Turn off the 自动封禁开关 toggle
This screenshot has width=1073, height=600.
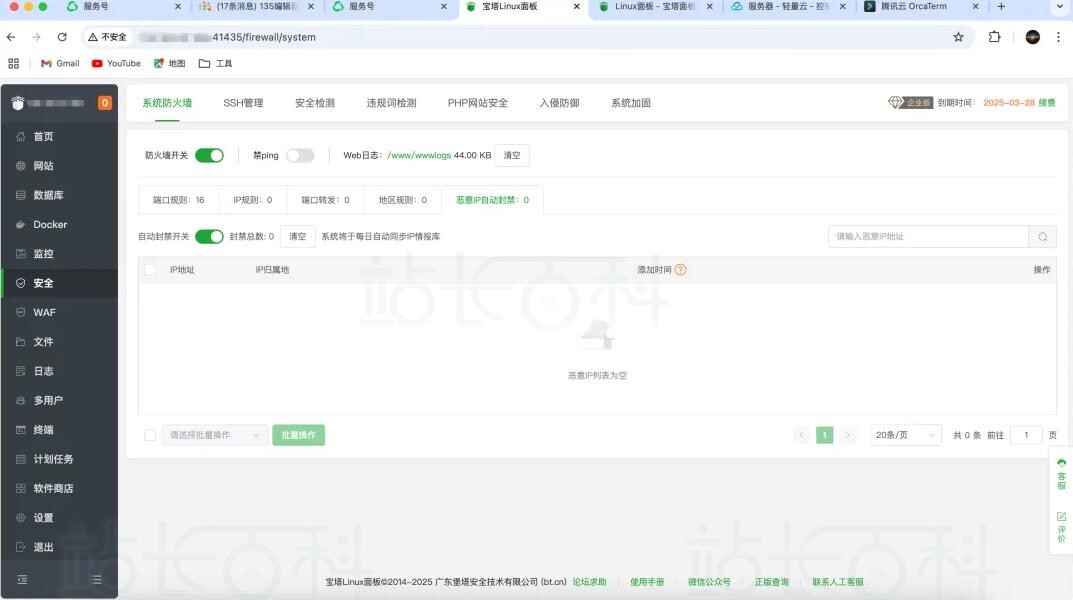click(x=209, y=237)
